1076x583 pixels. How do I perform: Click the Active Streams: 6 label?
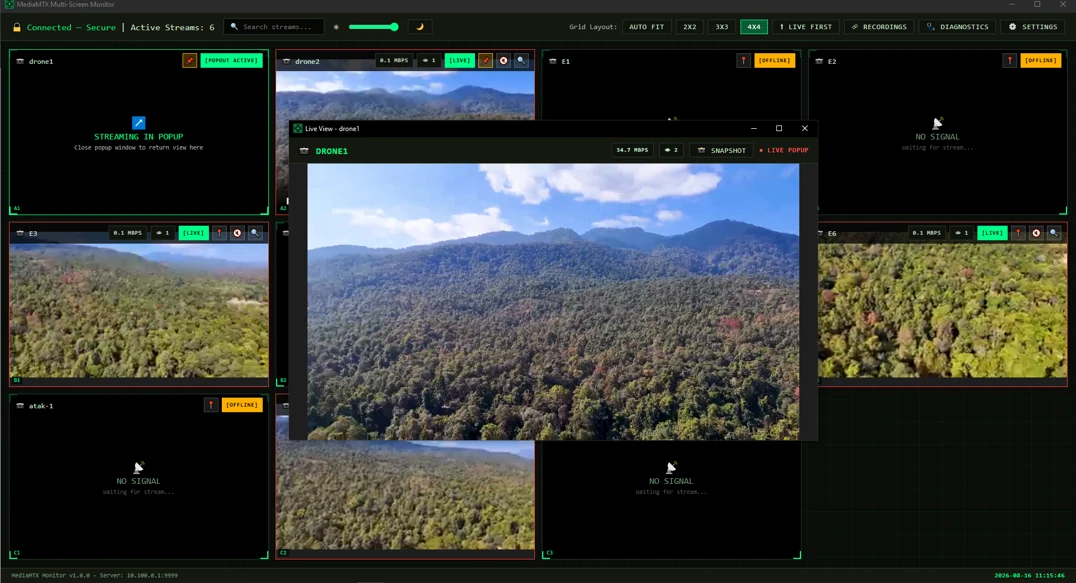coord(172,27)
